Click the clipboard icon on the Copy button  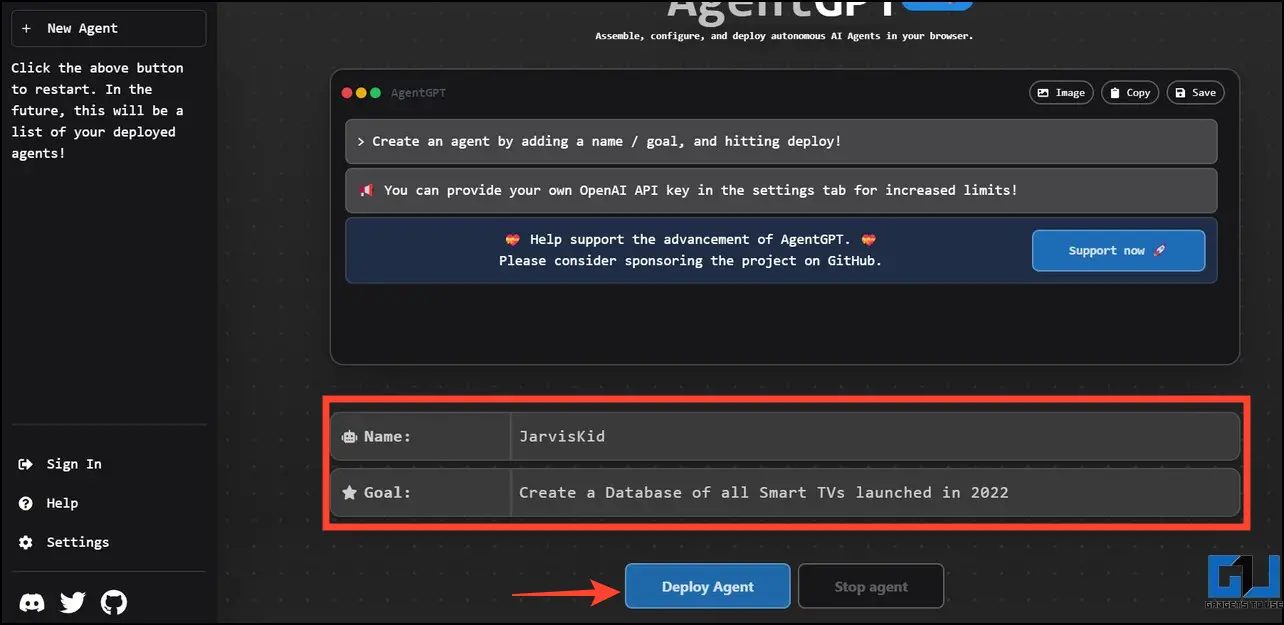point(1114,93)
